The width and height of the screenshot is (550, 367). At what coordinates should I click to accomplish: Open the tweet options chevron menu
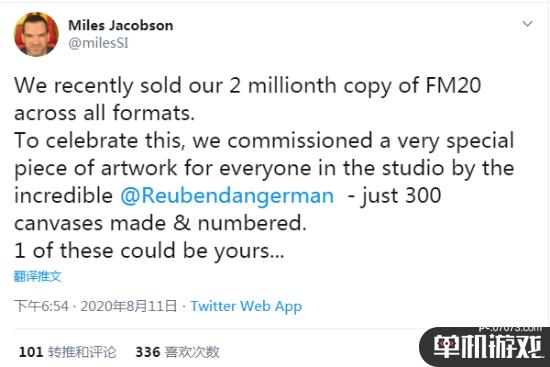coord(527,24)
